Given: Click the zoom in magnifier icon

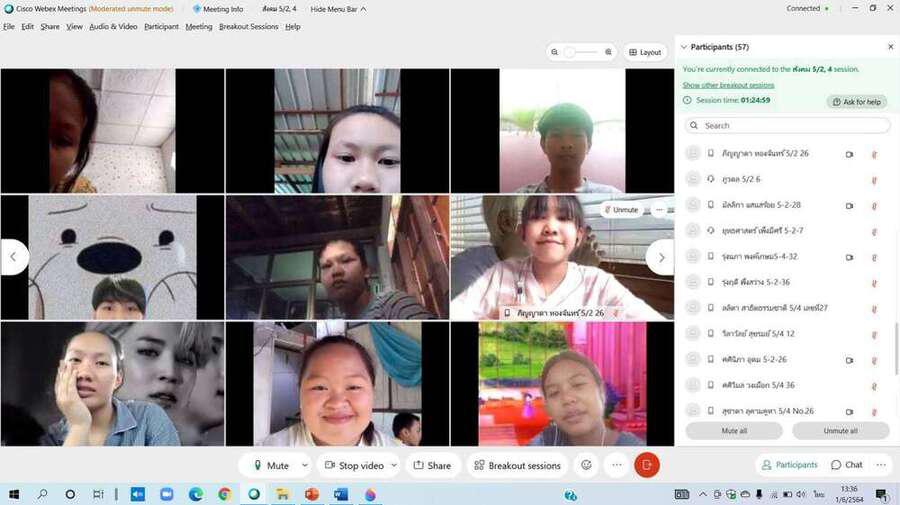Looking at the screenshot, I should [608, 52].
